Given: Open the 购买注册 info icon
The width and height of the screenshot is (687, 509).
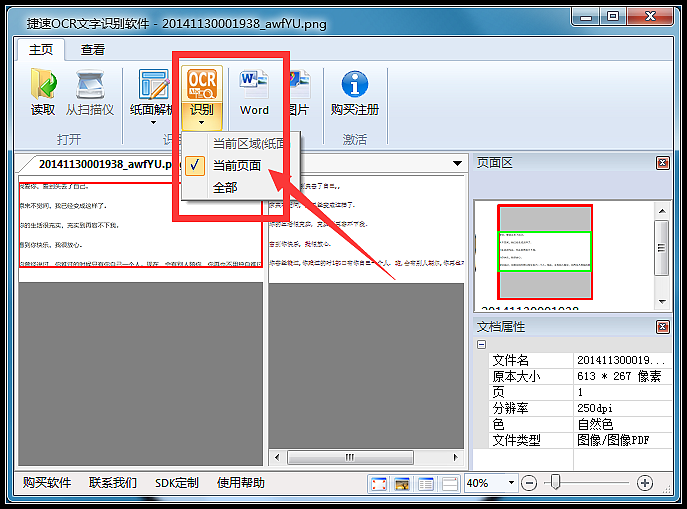Looking at the screenshot, I should 354,84.
